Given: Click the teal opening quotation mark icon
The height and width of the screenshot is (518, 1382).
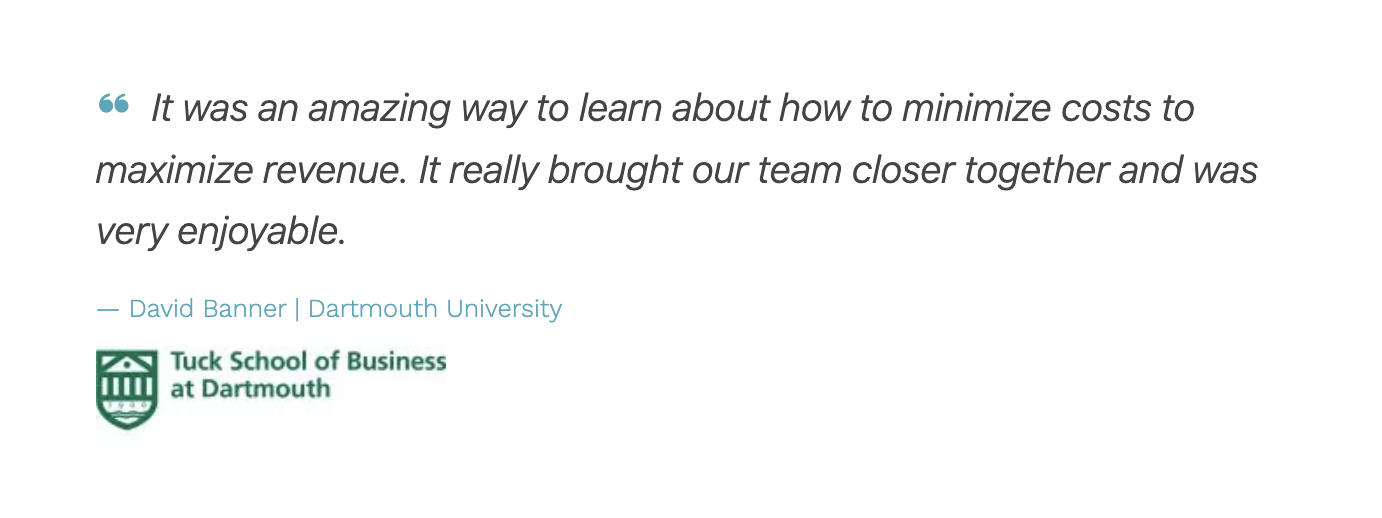Looking at the screenshot, I should pos(114,103).
